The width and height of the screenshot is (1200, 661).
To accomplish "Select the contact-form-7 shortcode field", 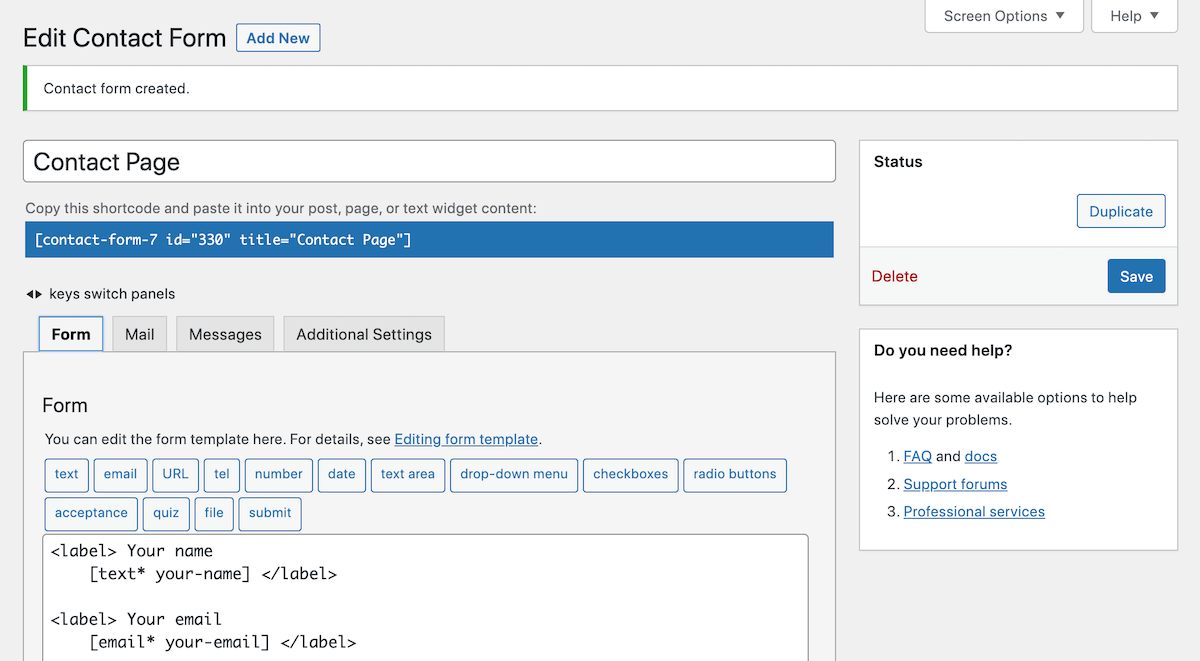I will click(x=429, y=240).
